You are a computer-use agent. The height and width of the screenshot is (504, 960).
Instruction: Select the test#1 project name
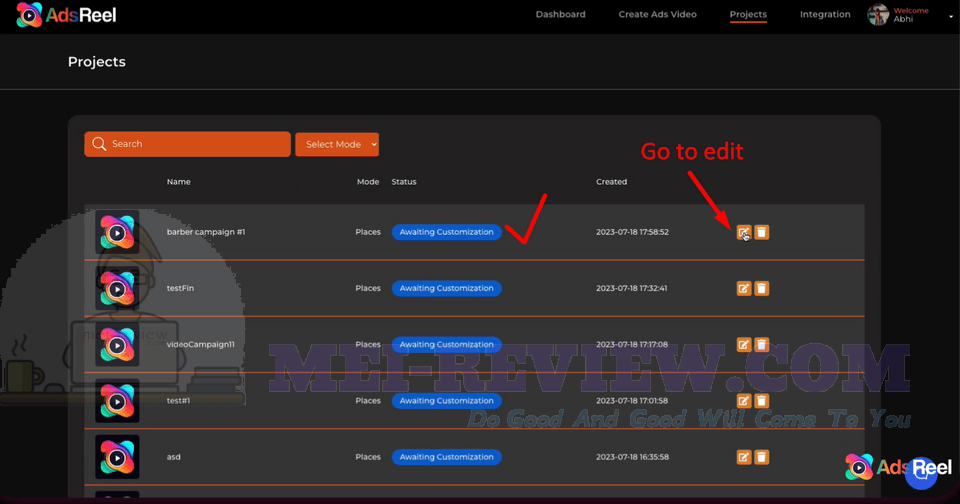pos(178,401)
